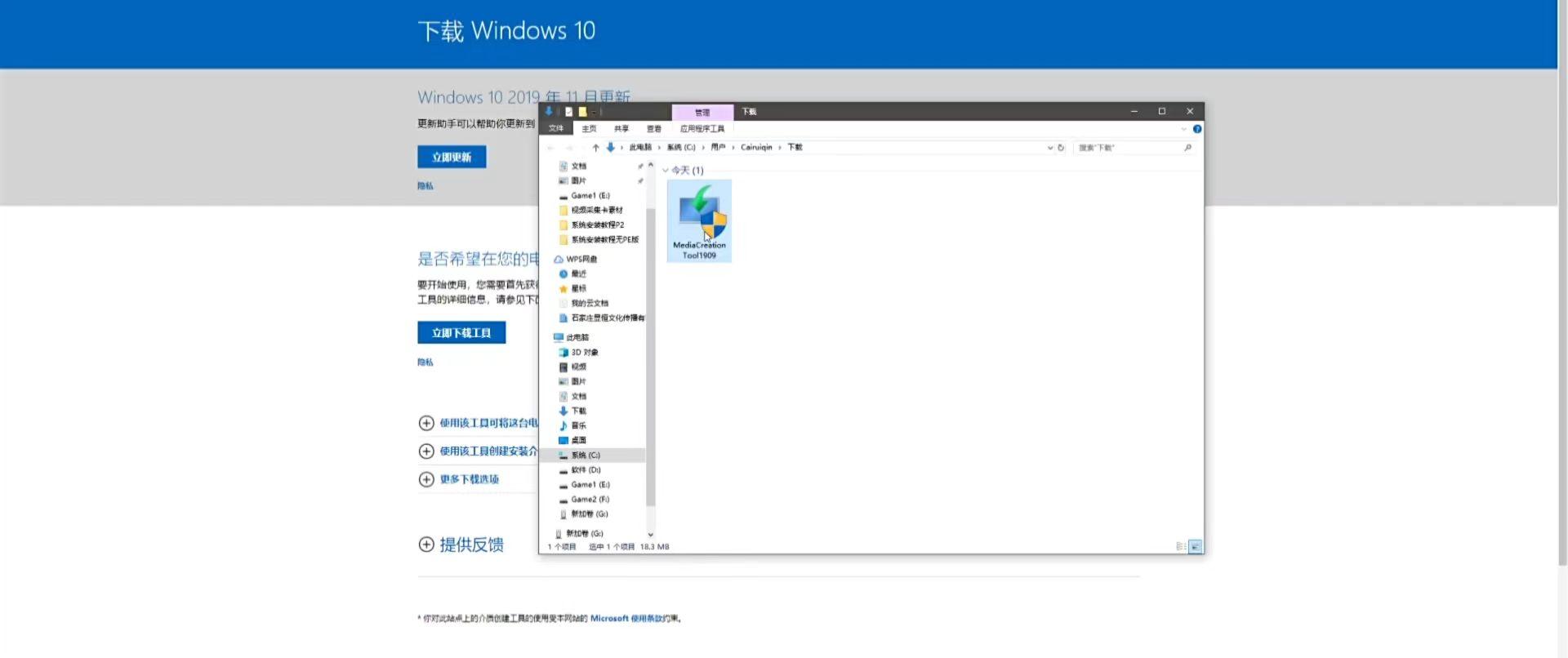Screen dimensions: 1568x658
Task: Click Cairuiqin in the address breadcrumb
Action: 756,148
